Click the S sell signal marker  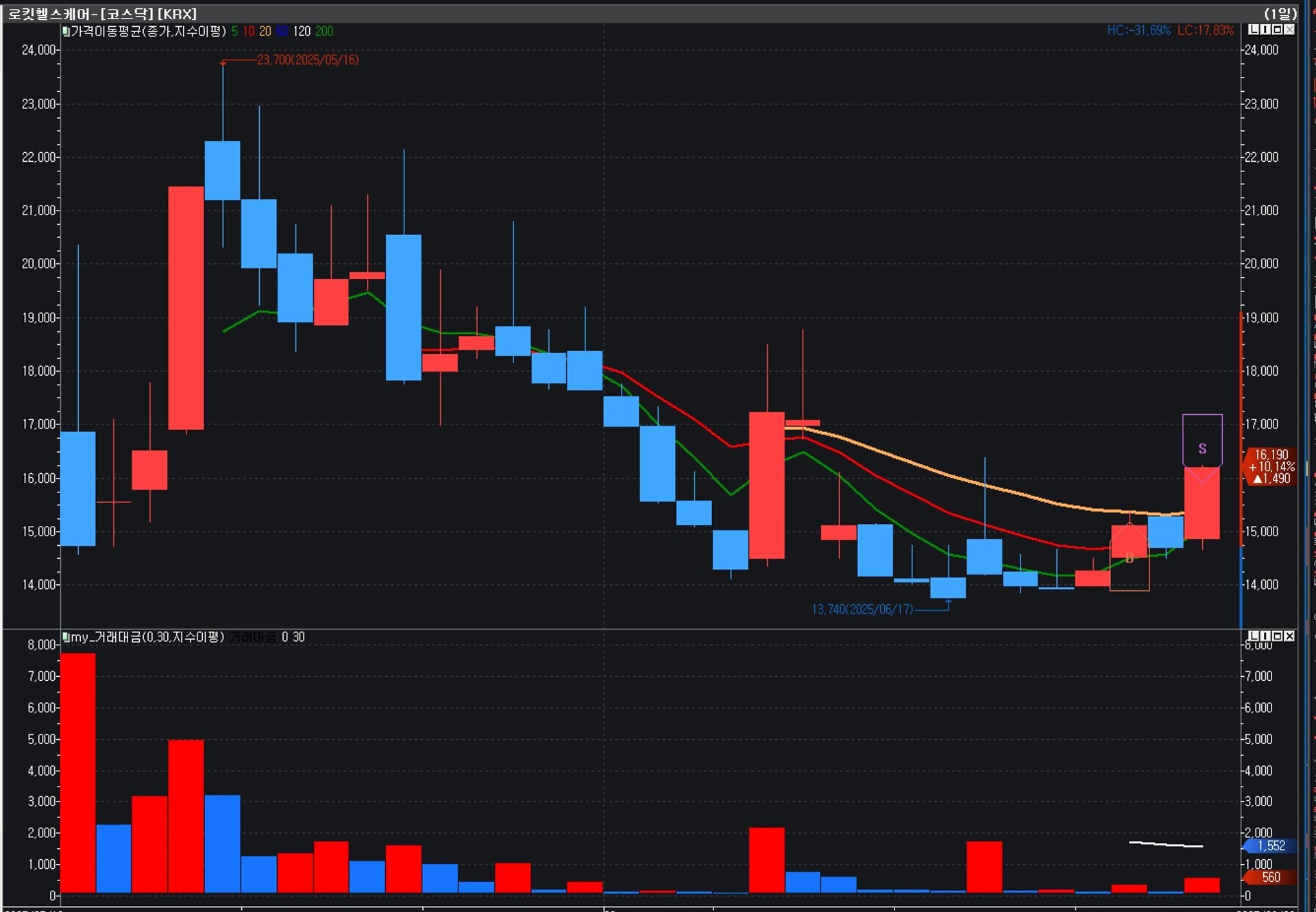point(1202,448)
